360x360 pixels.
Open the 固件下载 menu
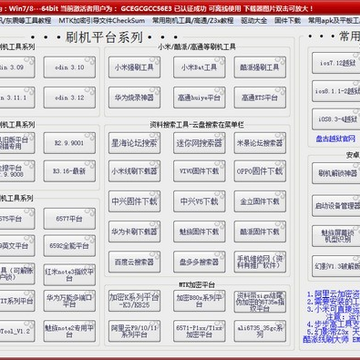[288, 20]
